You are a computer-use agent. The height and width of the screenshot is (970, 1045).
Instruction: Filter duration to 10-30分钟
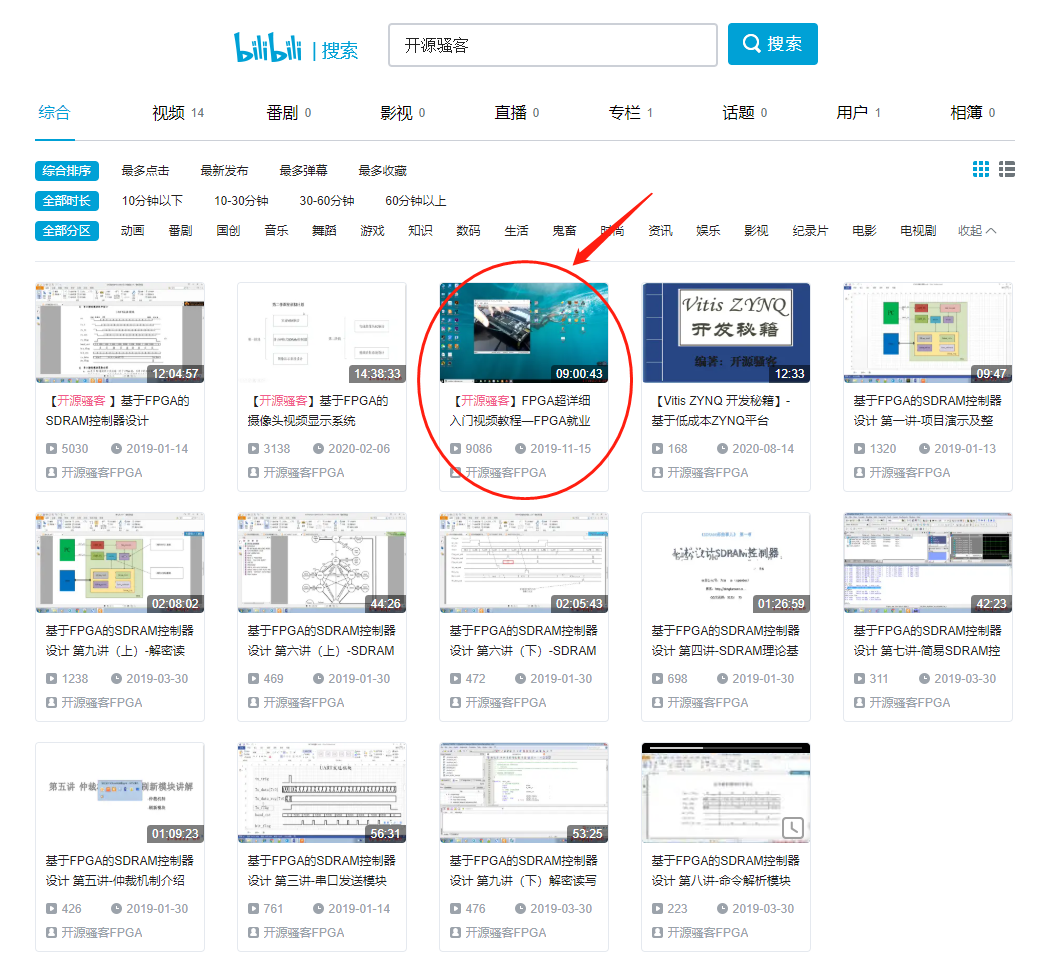pos(241,201)
